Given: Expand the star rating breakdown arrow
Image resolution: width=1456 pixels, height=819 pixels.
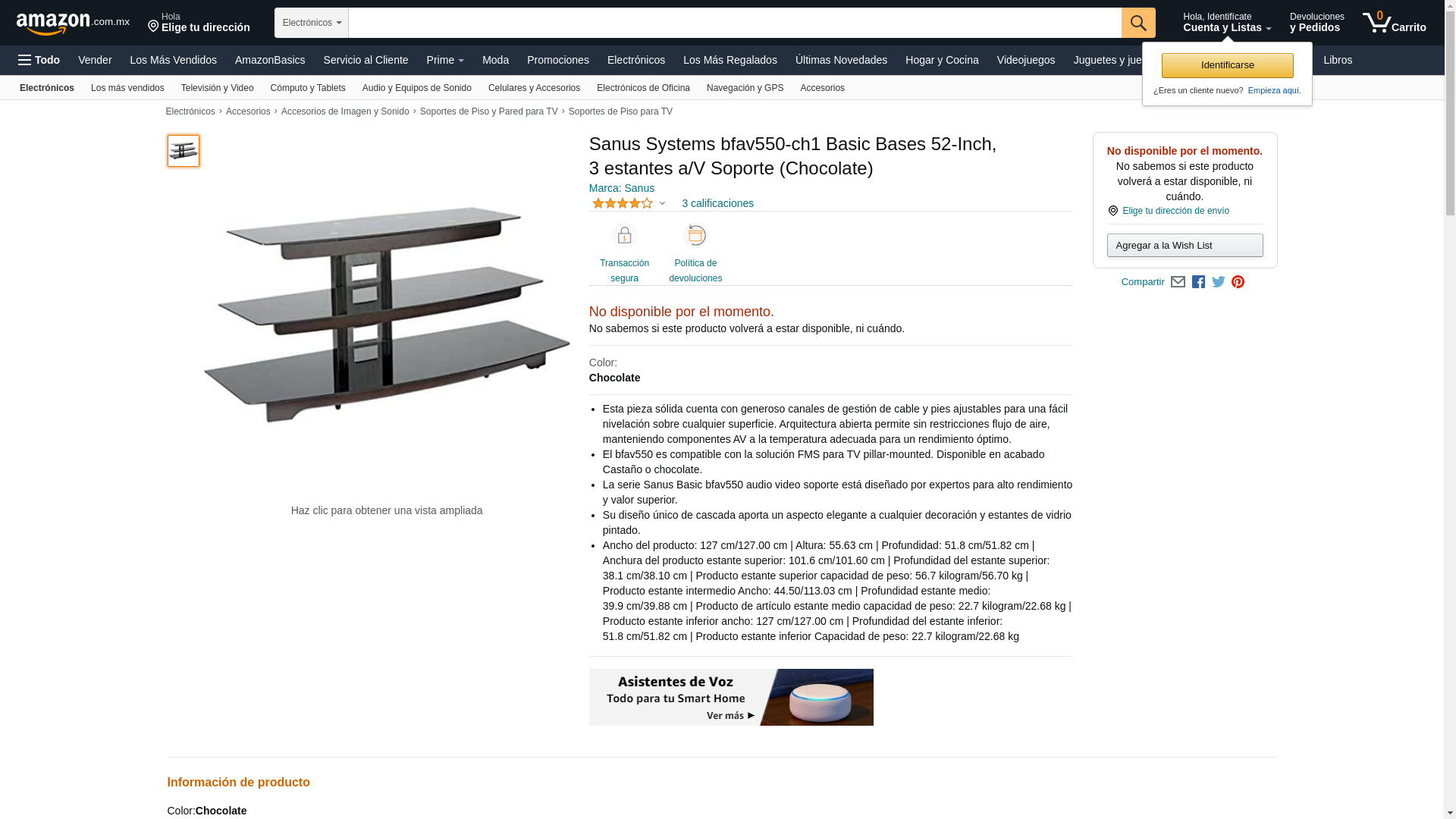Looking at the screenshot, I should pyautogui.click(x=662, y=204).
